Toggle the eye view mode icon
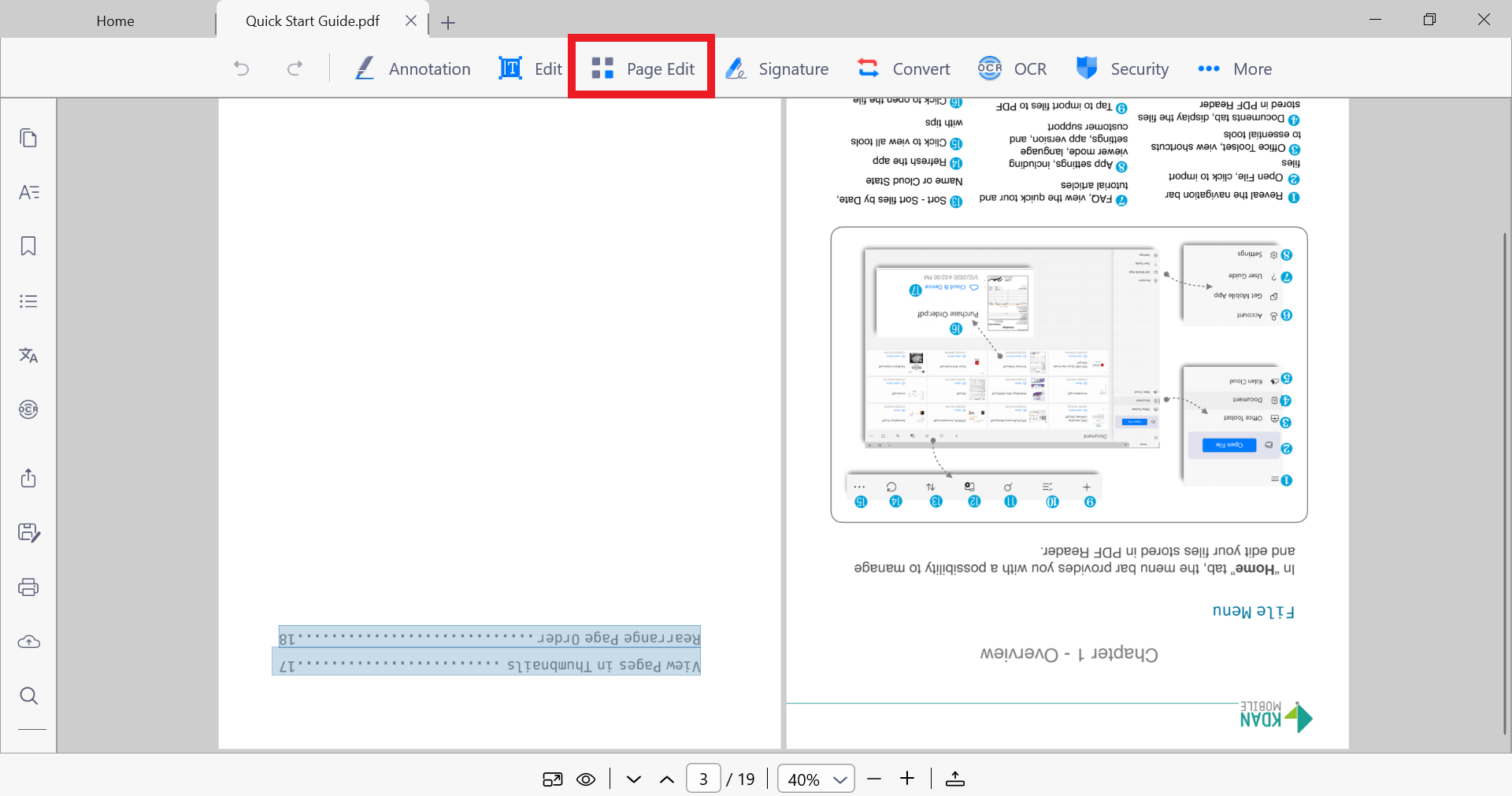 click(x=586, y=779)
